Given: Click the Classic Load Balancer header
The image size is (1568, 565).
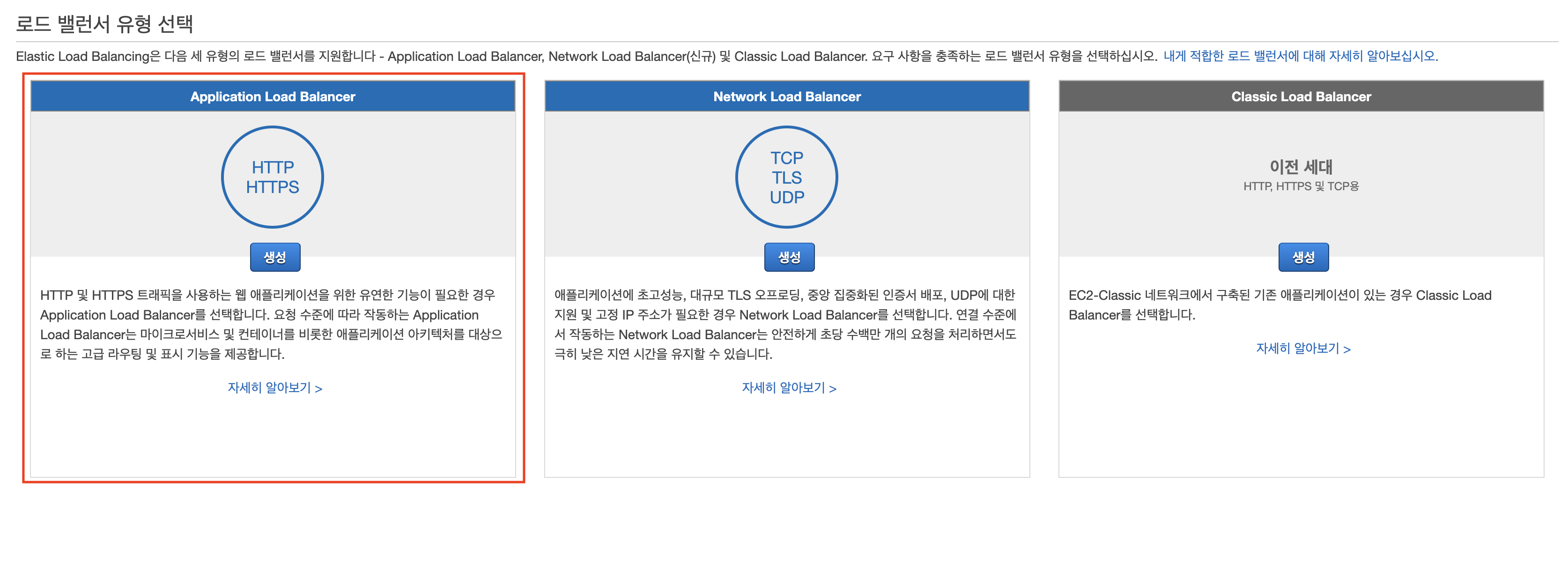Looking at the screenshot, I should coord(1301,96).
